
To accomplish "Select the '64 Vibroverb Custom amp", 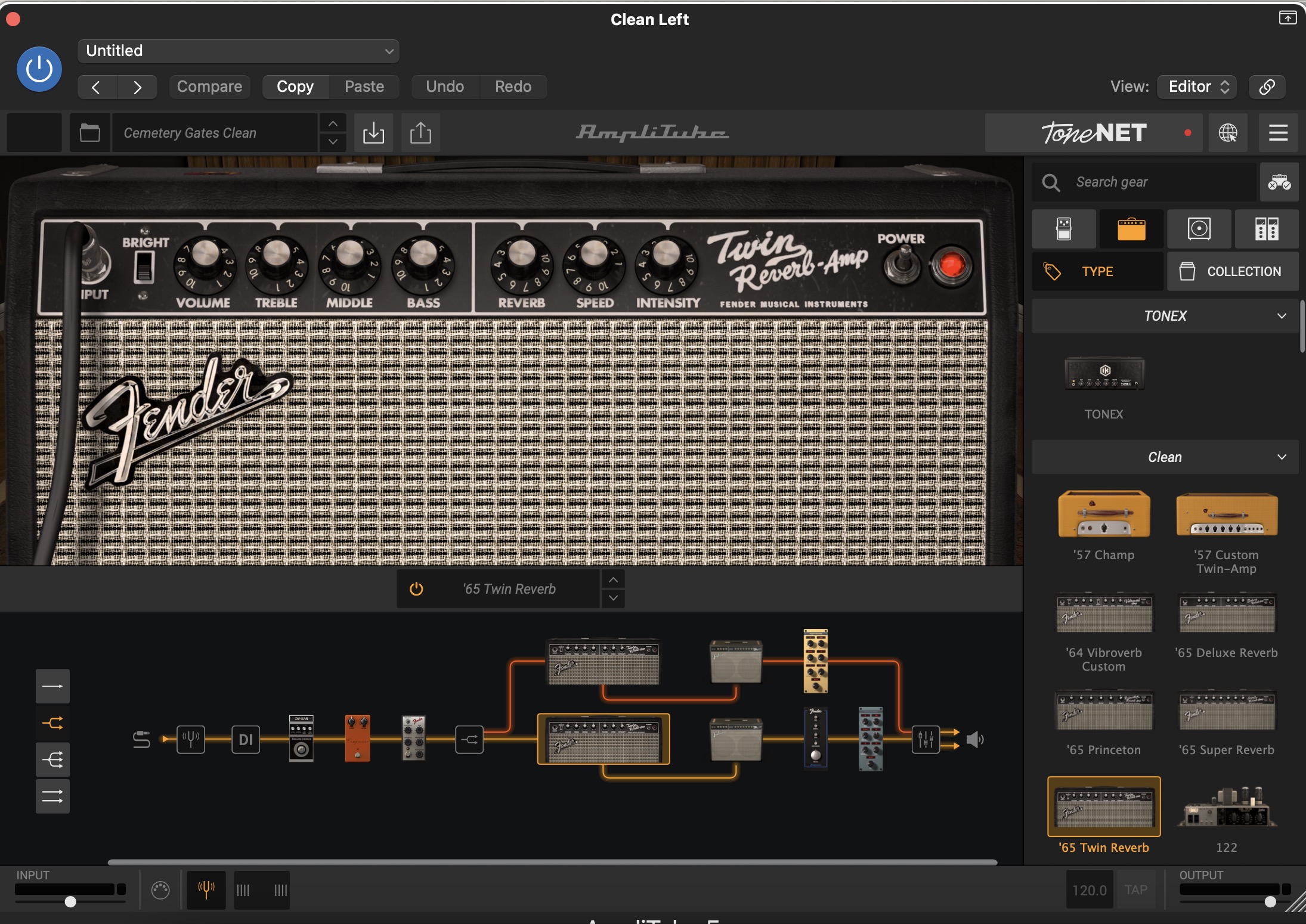I will click(1104, 613).
